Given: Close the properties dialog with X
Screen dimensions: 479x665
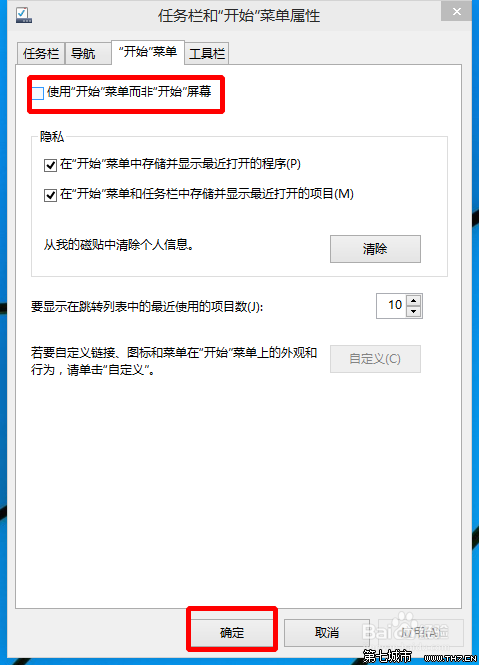Looking at the screenshot, I should (x=457, y=11).
